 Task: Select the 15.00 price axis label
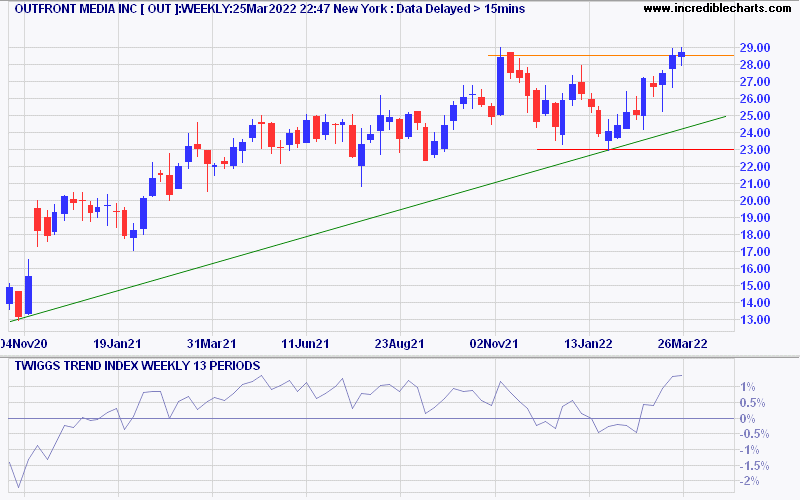pos(755,286)
